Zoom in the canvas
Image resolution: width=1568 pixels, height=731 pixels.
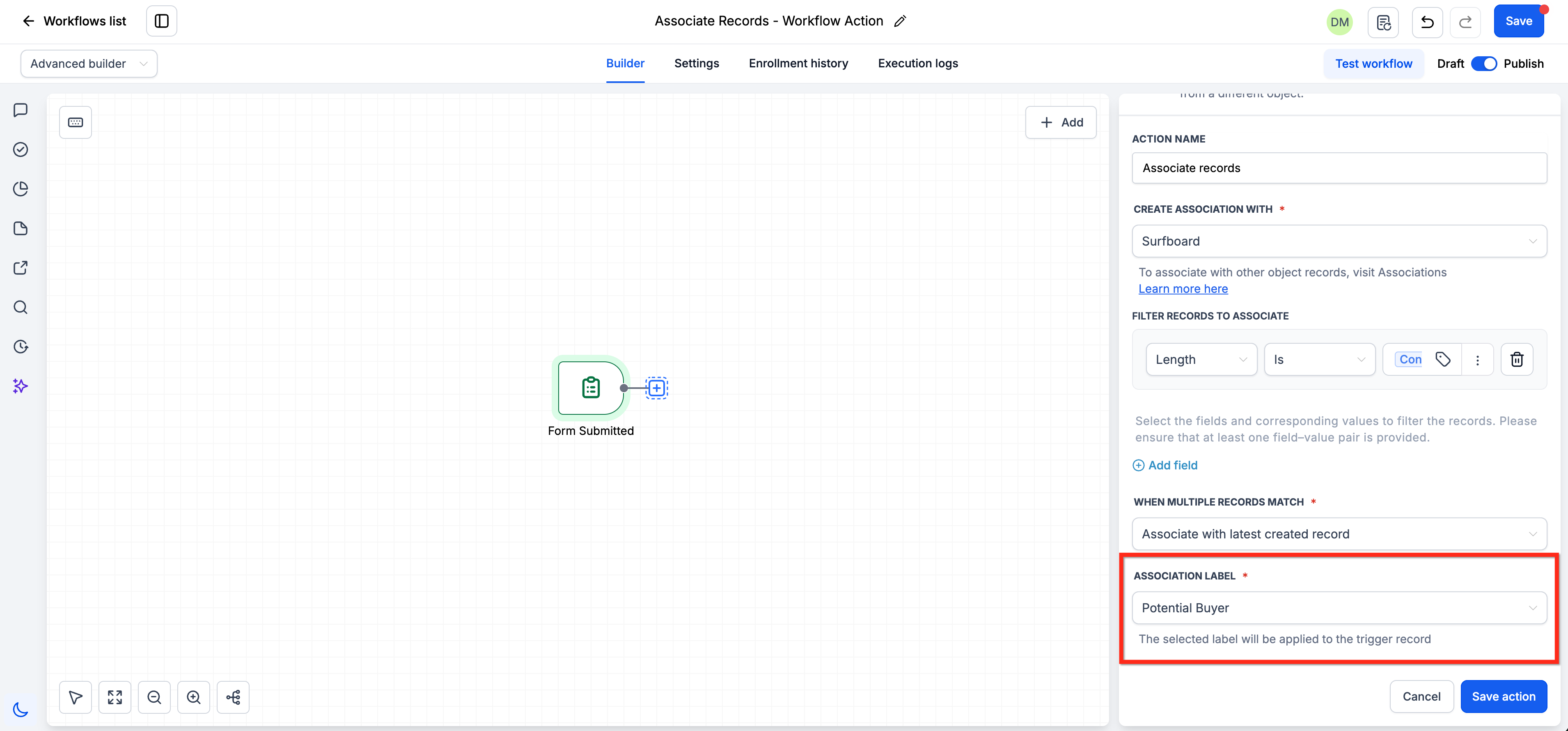[194, 697]
